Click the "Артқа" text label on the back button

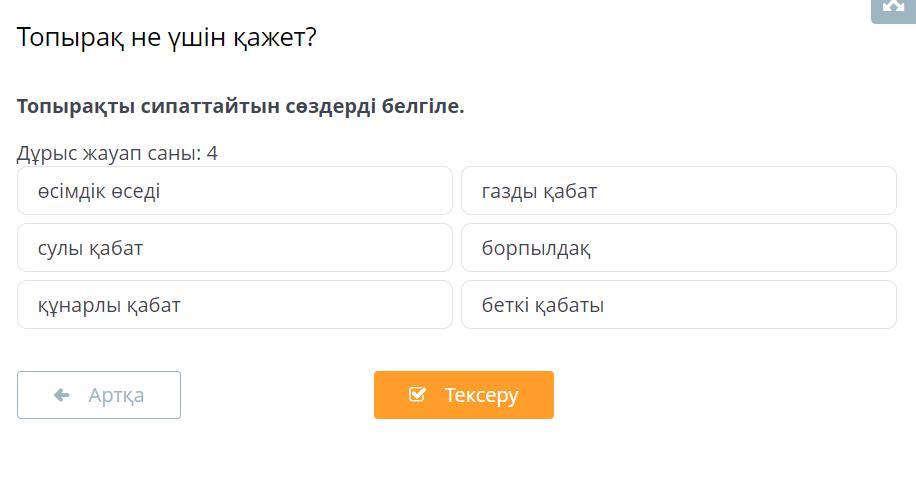116,395
